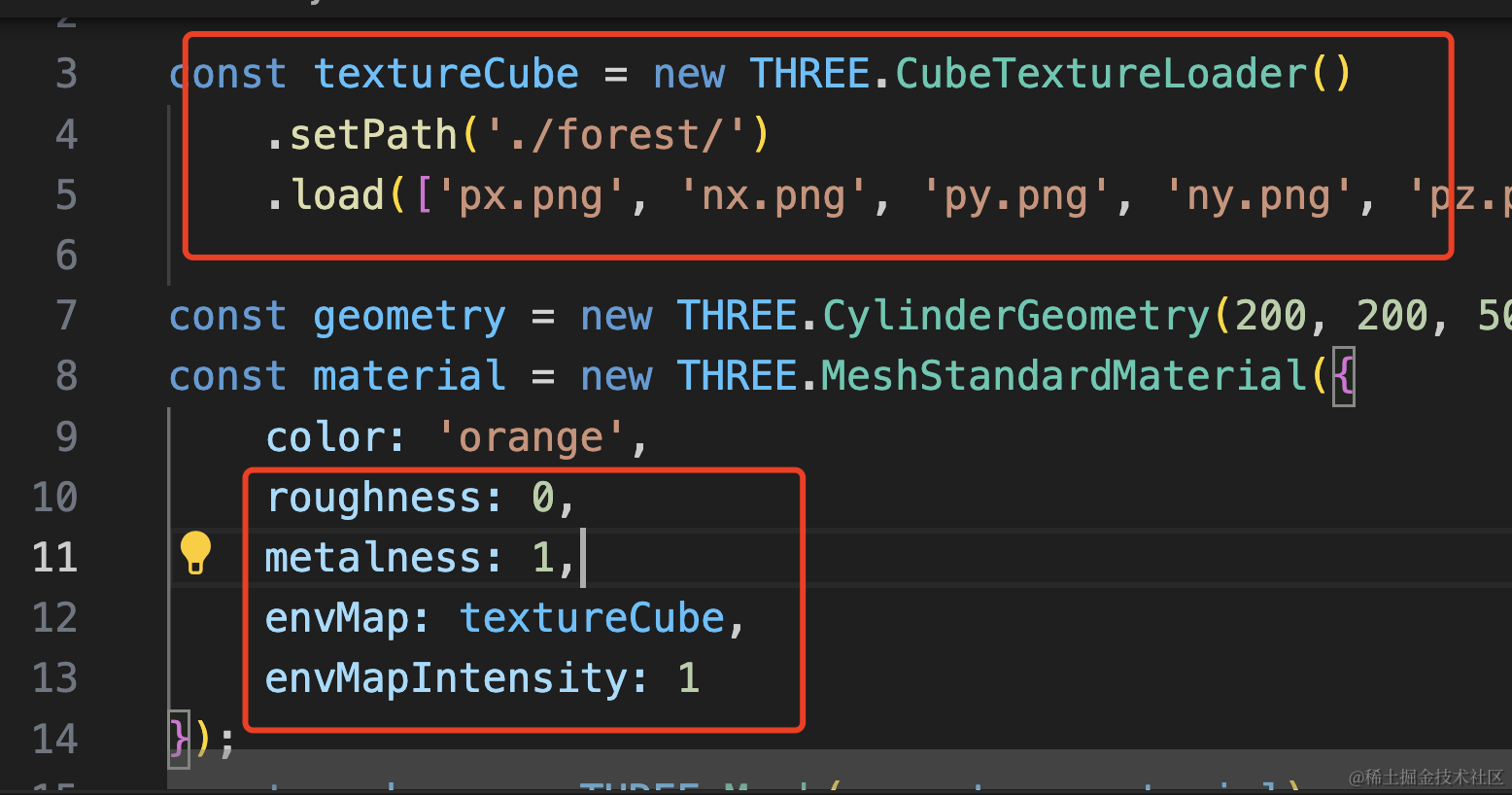Click line number 11 in gutter
Image resolution: width=1512 pixels, height=795 pixels.
coord(54,557)
